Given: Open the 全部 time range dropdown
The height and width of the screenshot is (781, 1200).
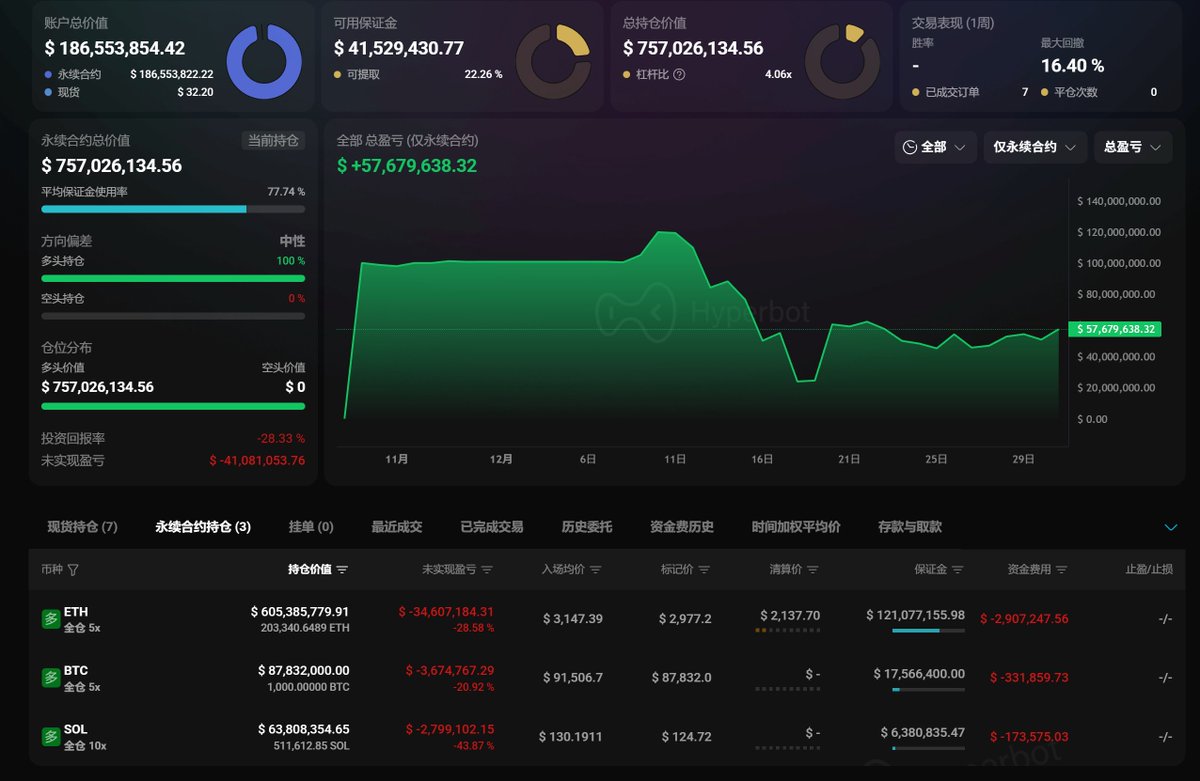Looking at the screenshot, I should 935,147.
